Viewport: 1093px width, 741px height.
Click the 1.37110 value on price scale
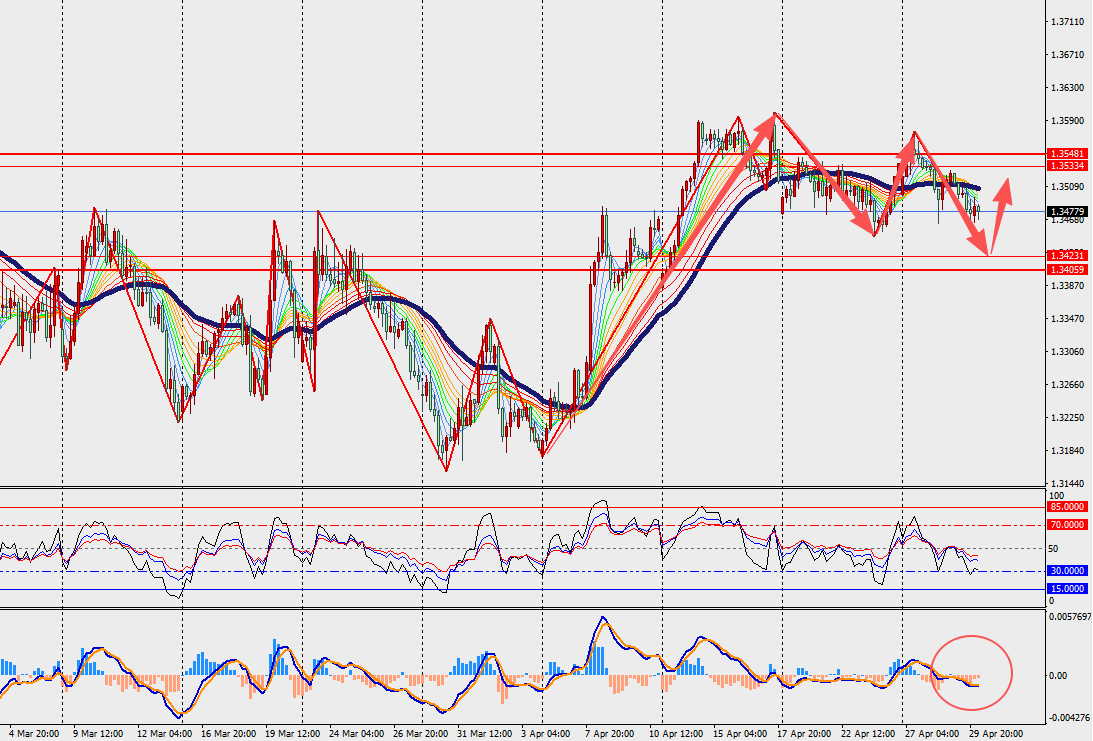point(1067,22)
